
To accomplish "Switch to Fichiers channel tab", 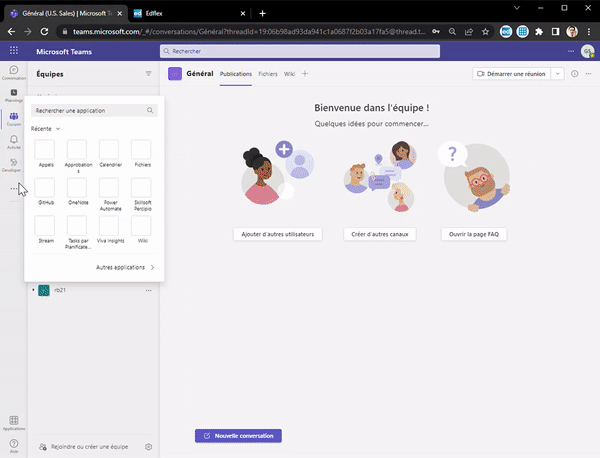I will [268, 74].
